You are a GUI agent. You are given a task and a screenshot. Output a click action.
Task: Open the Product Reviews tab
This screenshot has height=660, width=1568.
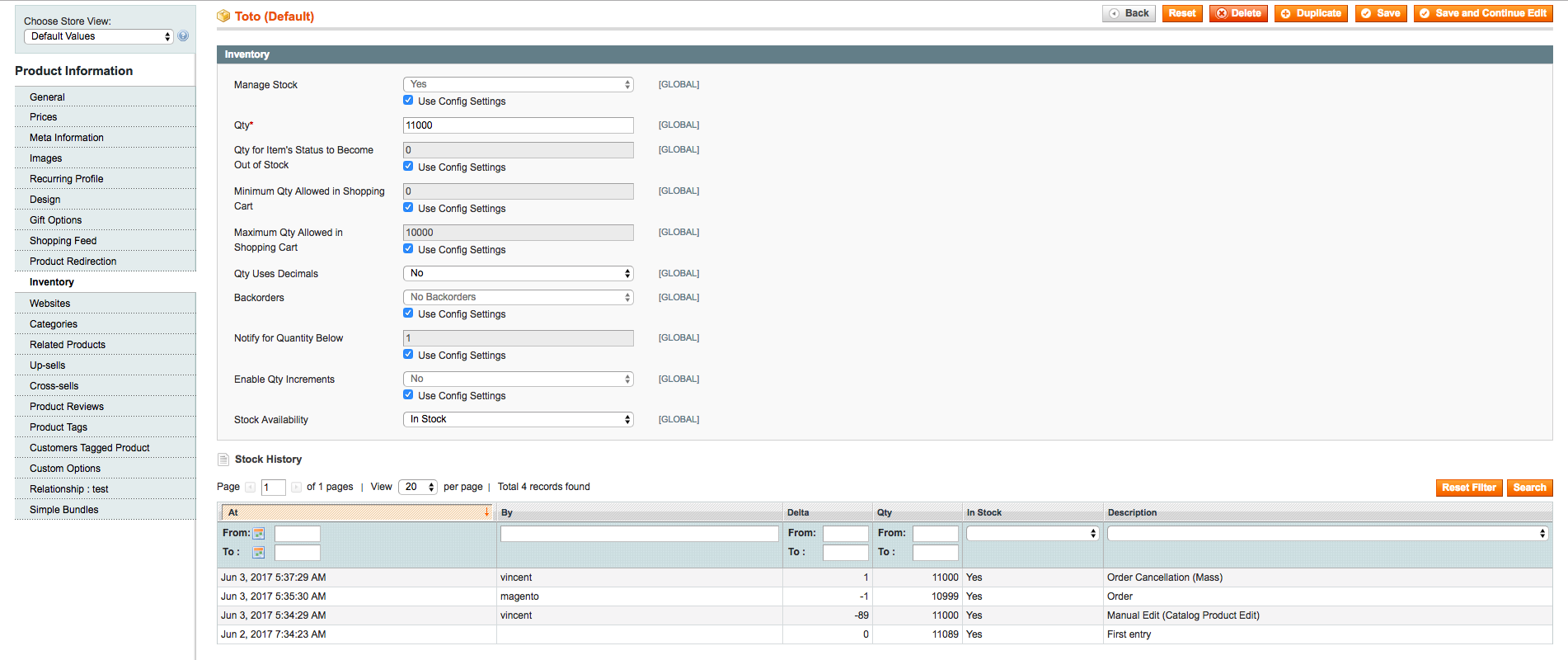pyautogui.click(x=106, y=407)
